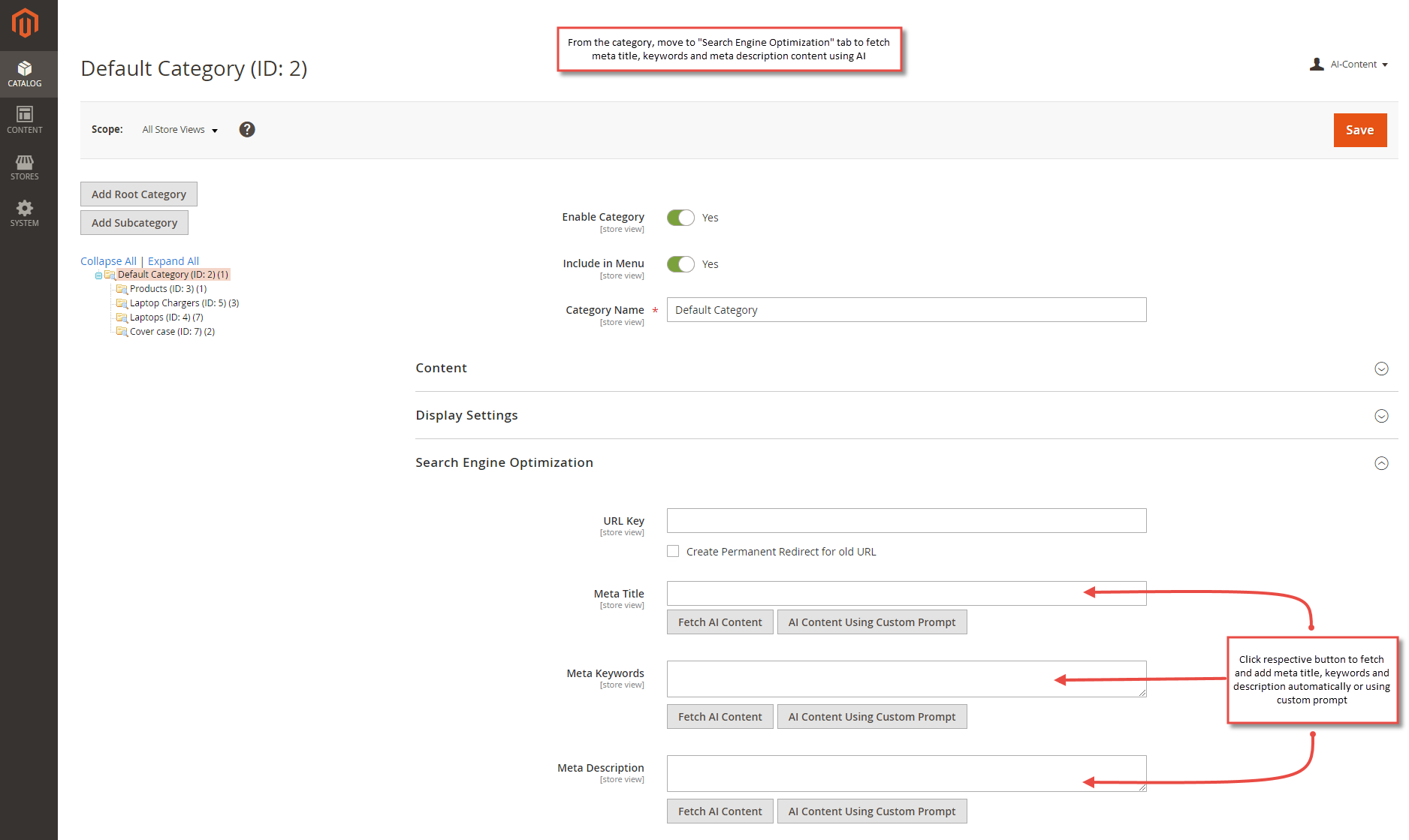Click the Collapse All link
The height and width of the screenshot is (840, 1409).
point(108,260)
